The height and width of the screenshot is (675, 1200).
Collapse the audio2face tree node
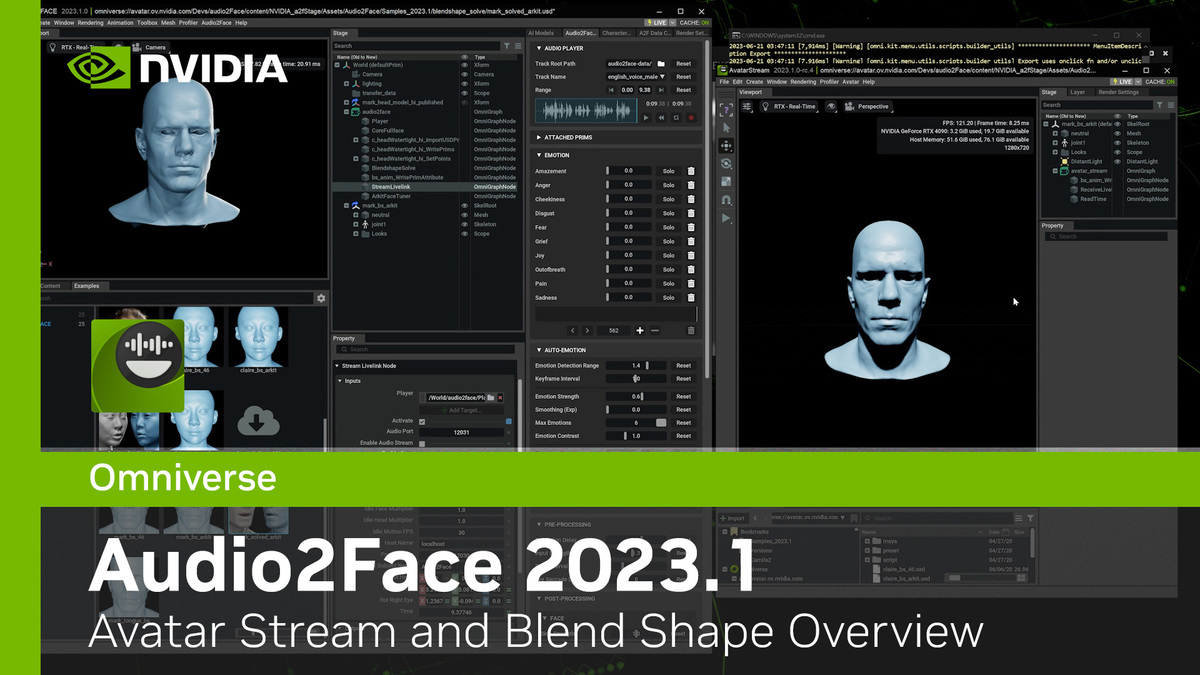click(x=346, y=112)
